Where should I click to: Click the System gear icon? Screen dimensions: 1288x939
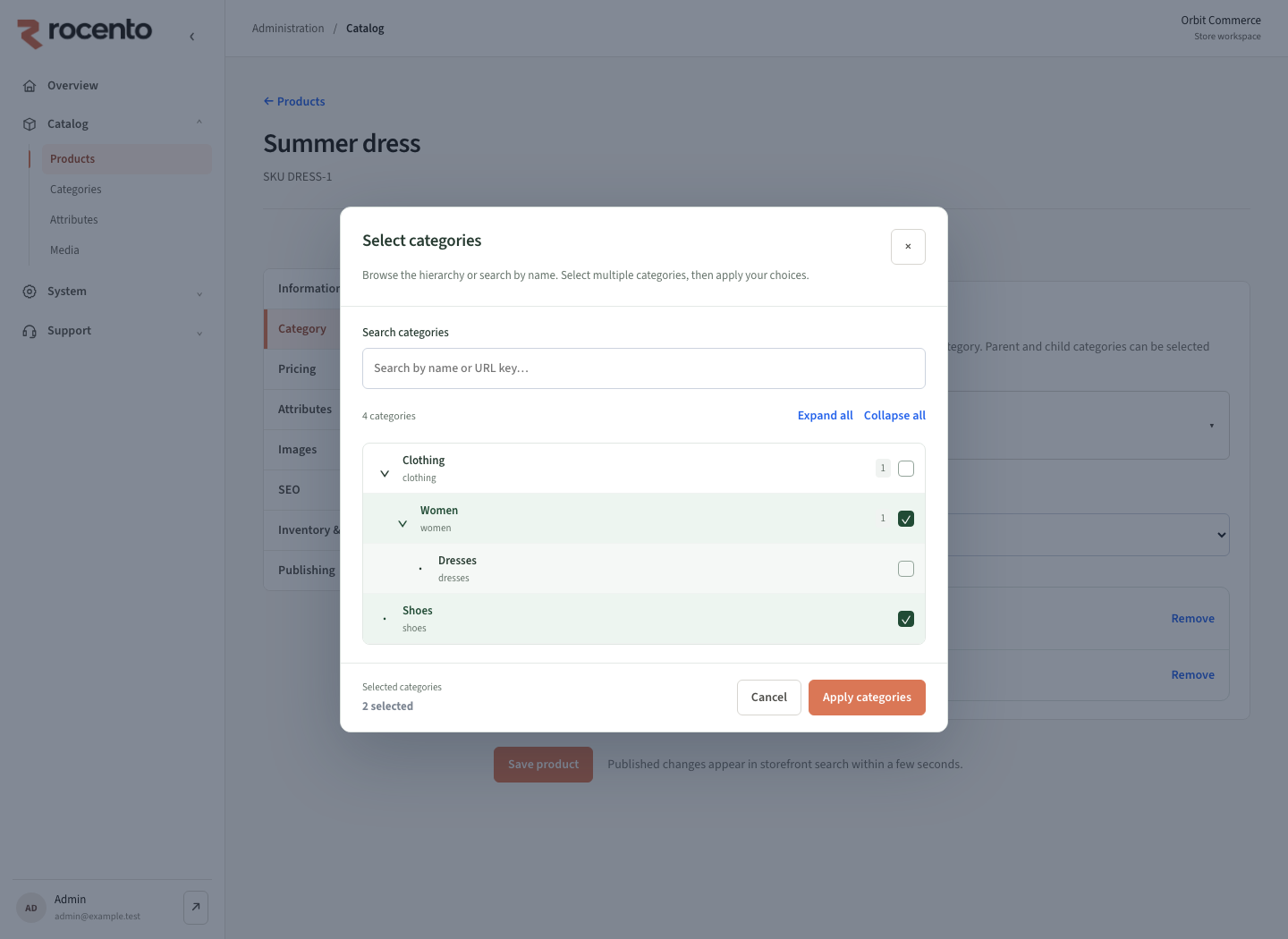(30, 292)
